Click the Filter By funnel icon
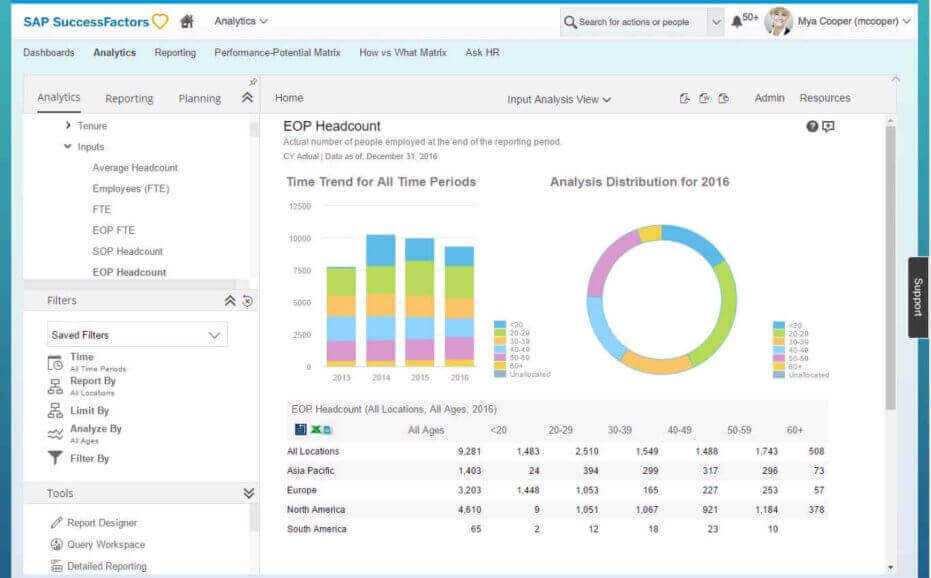The image size is (931, 578). [x=55, y=458]
